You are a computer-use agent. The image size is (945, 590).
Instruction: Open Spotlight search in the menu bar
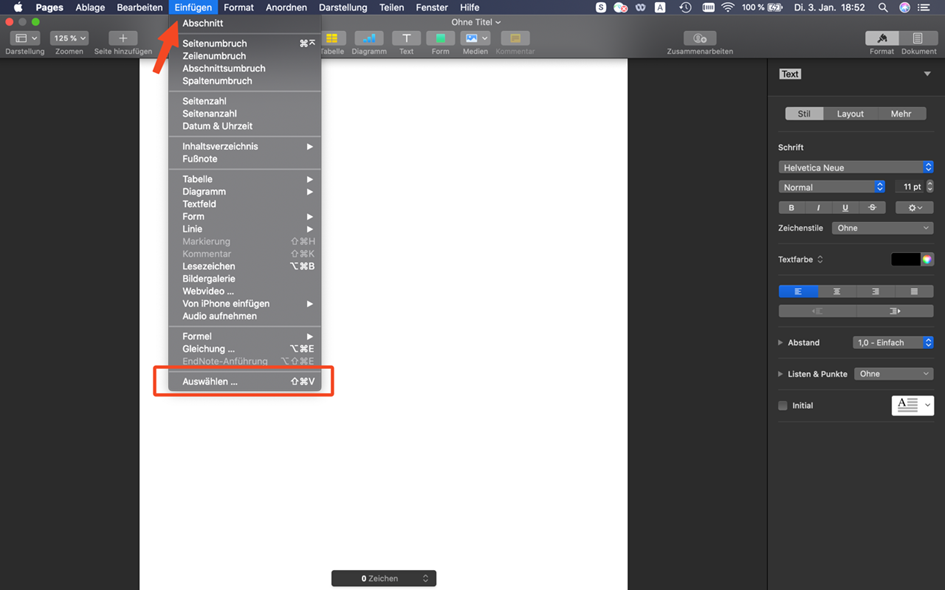pyautogui.click(x=883, y=7)
